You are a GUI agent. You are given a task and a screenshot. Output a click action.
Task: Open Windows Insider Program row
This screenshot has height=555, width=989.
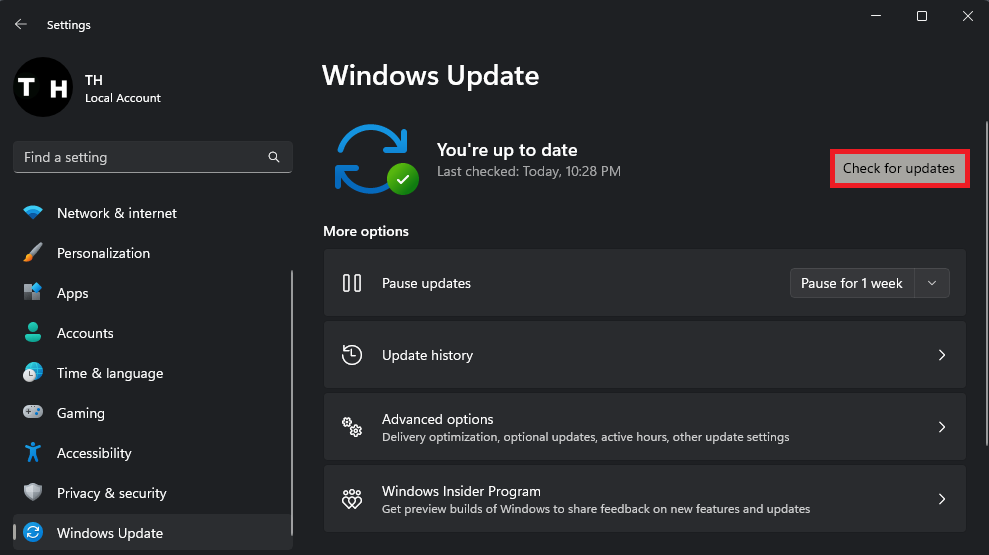[645, 499]
